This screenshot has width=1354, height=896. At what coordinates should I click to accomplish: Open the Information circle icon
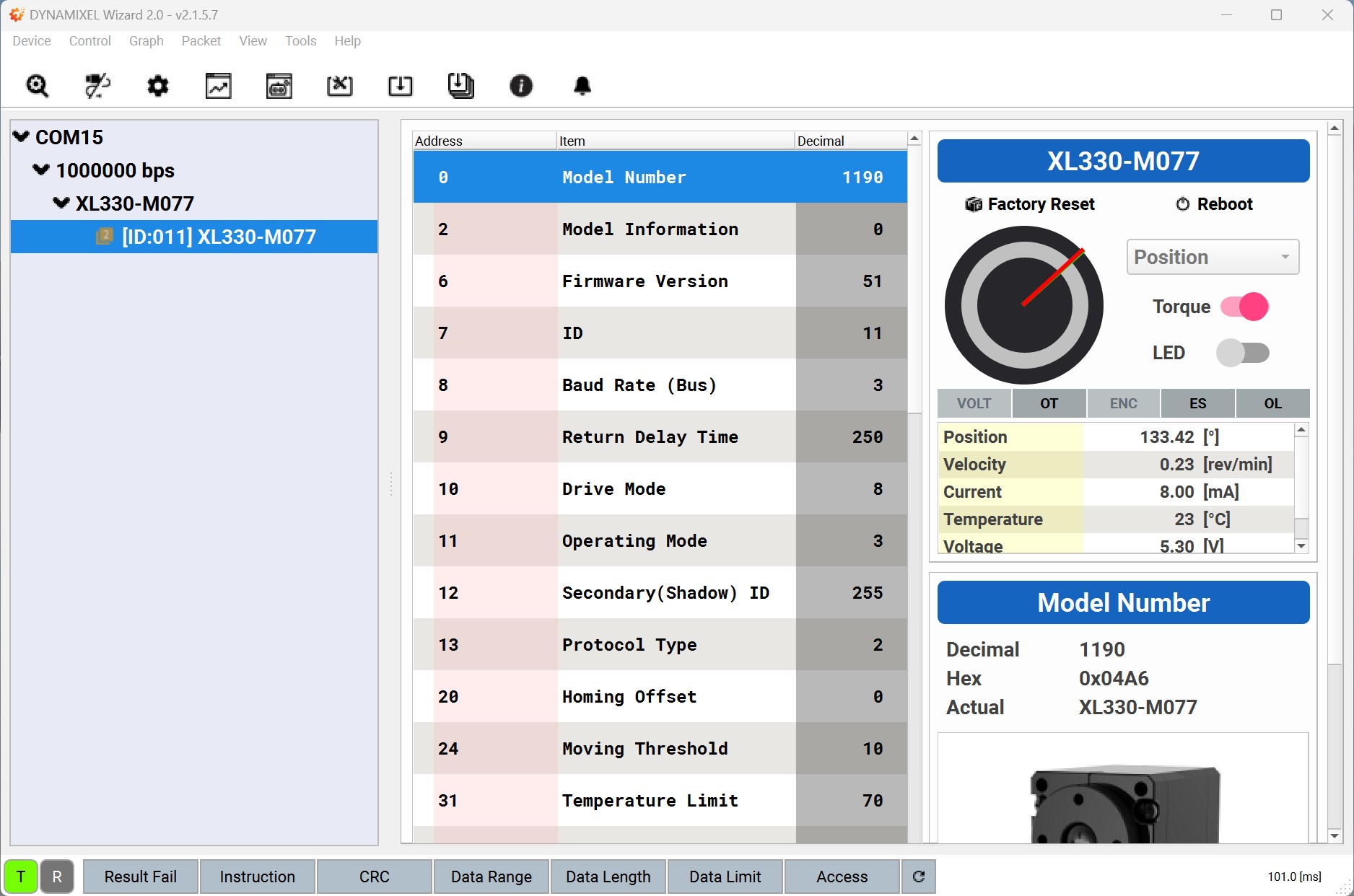click(521, 86)
